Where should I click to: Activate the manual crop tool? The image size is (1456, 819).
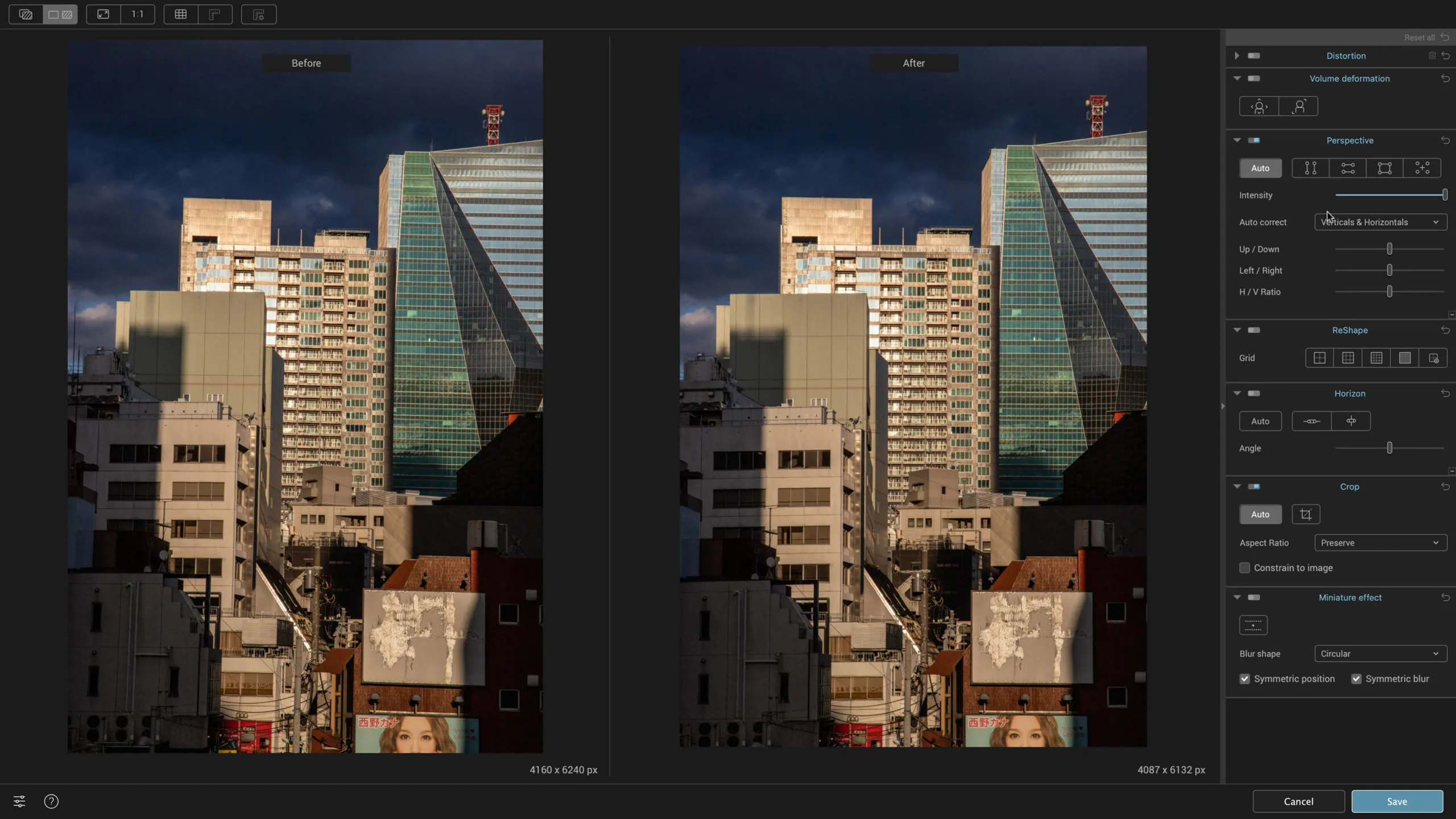1305,514
